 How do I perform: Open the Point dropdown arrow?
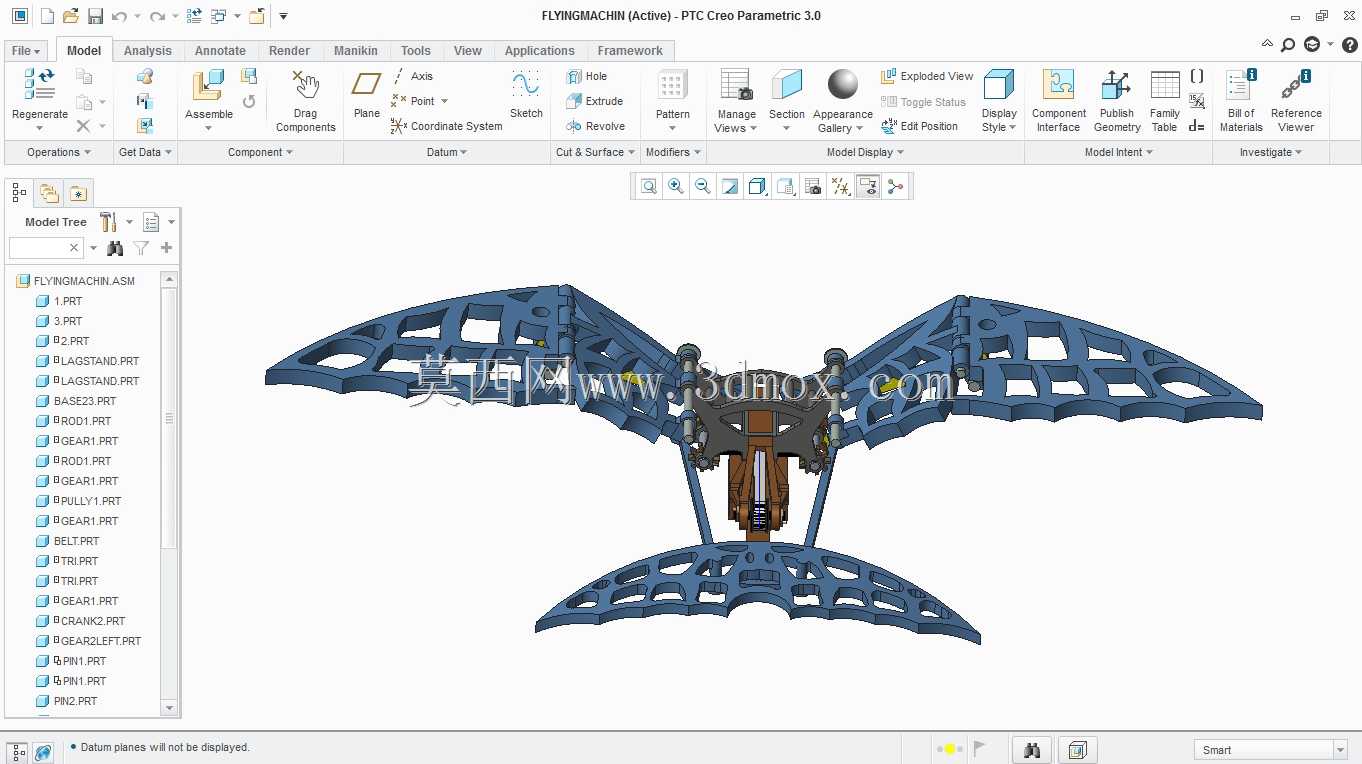(444, 101)
